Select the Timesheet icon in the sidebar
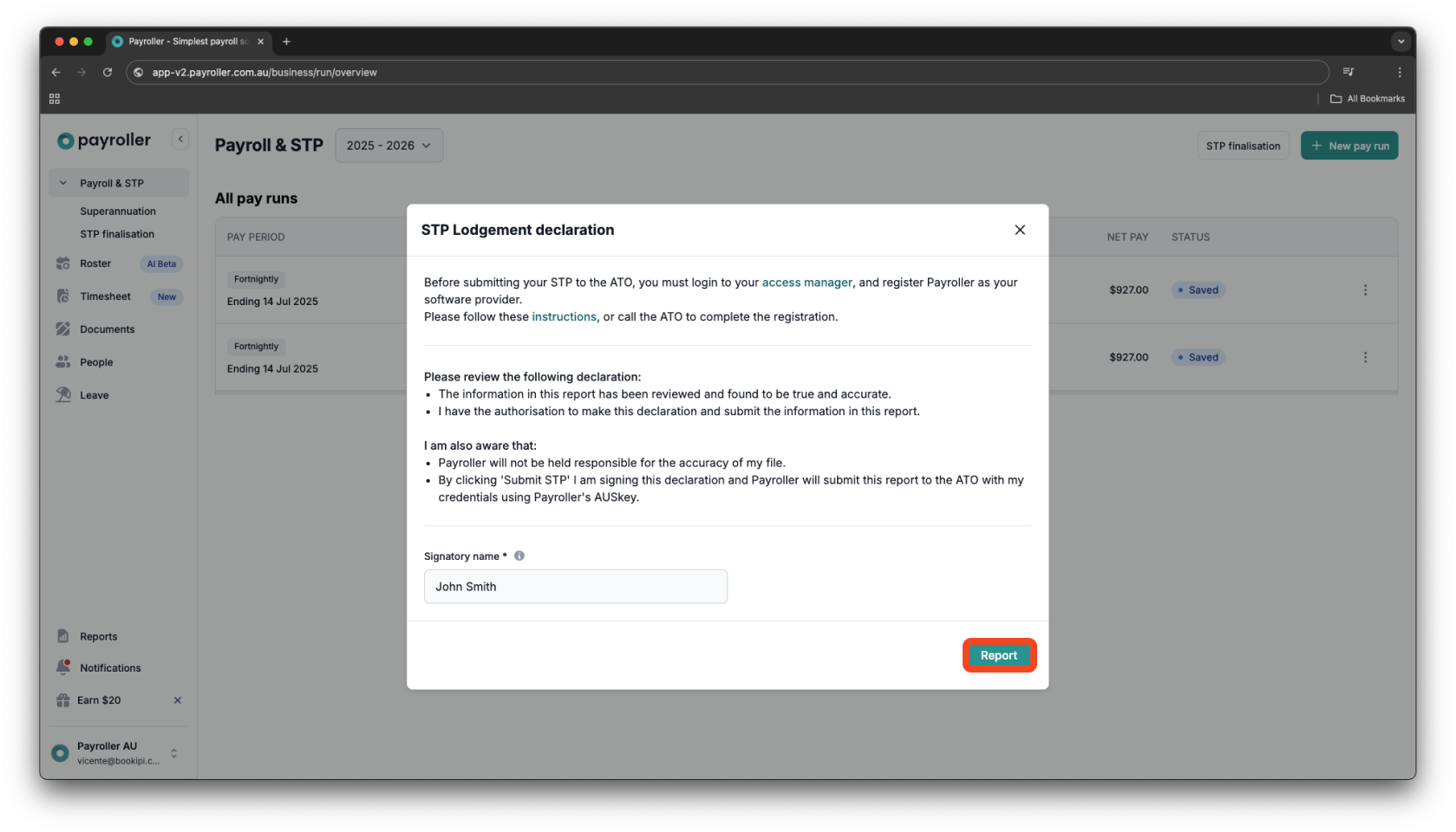The height and width of the screenshot is (832, 1456). point(64,296)
